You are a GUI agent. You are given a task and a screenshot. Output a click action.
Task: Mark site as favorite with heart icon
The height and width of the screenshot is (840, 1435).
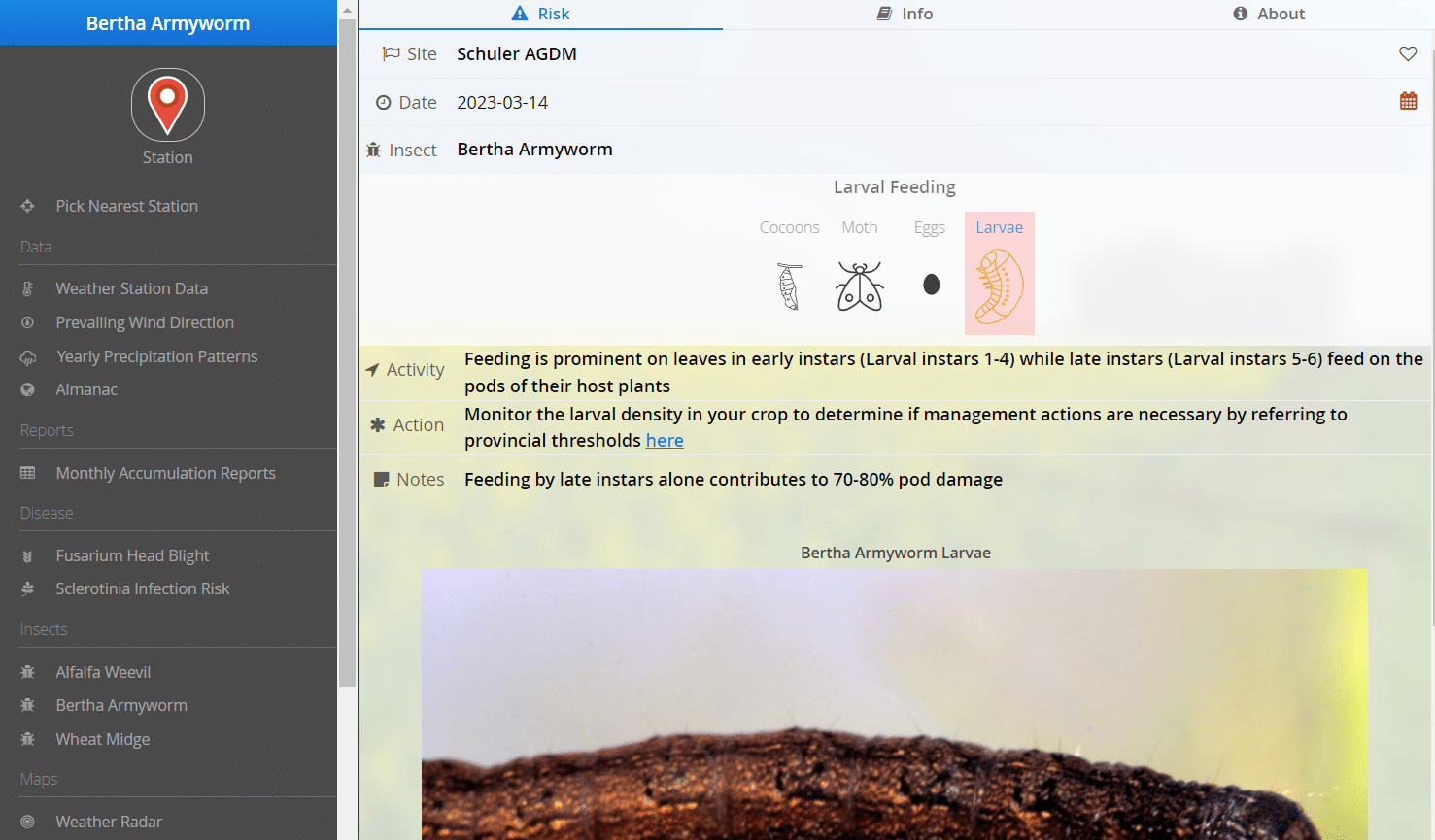1408,54
